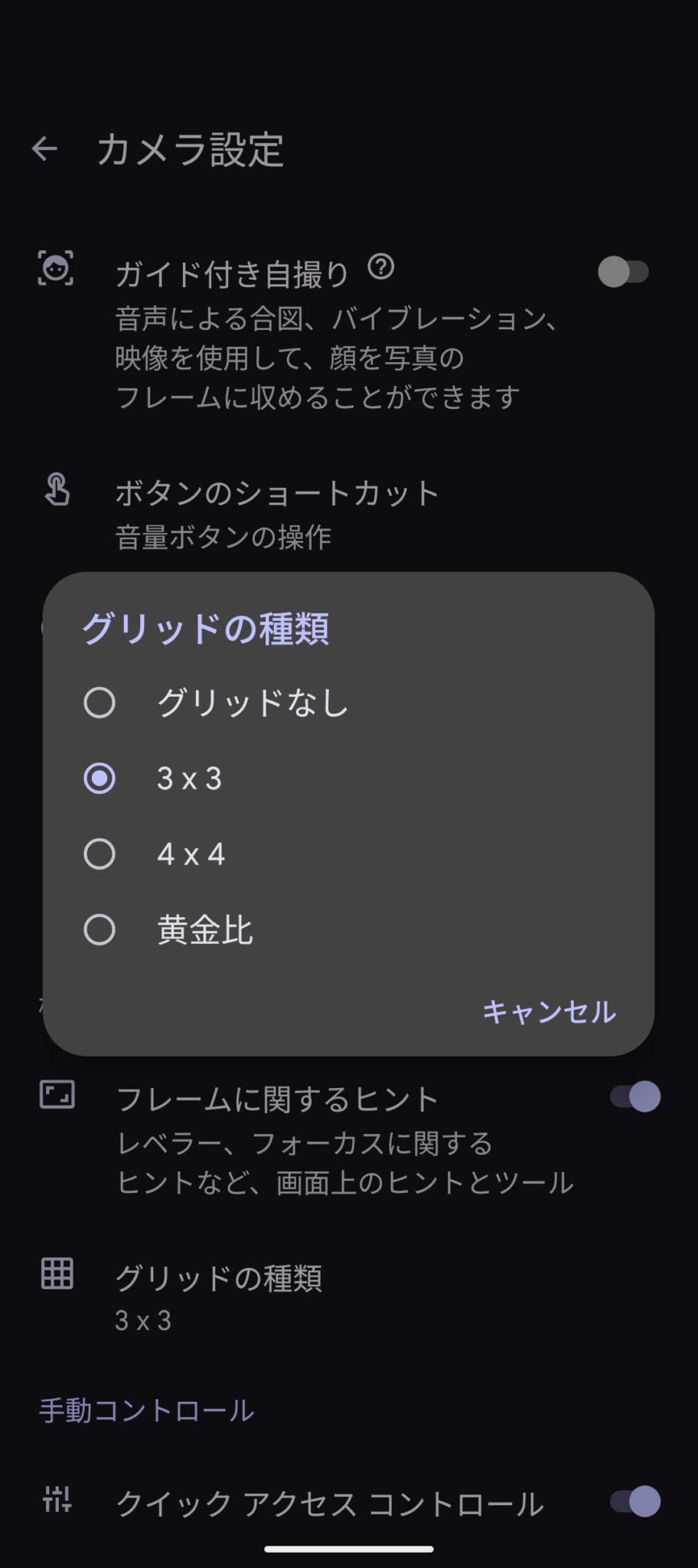Tap the button shortcut gesture icon
The height and width of the screenshot is (1568, 698).
[x=57, y=490]
